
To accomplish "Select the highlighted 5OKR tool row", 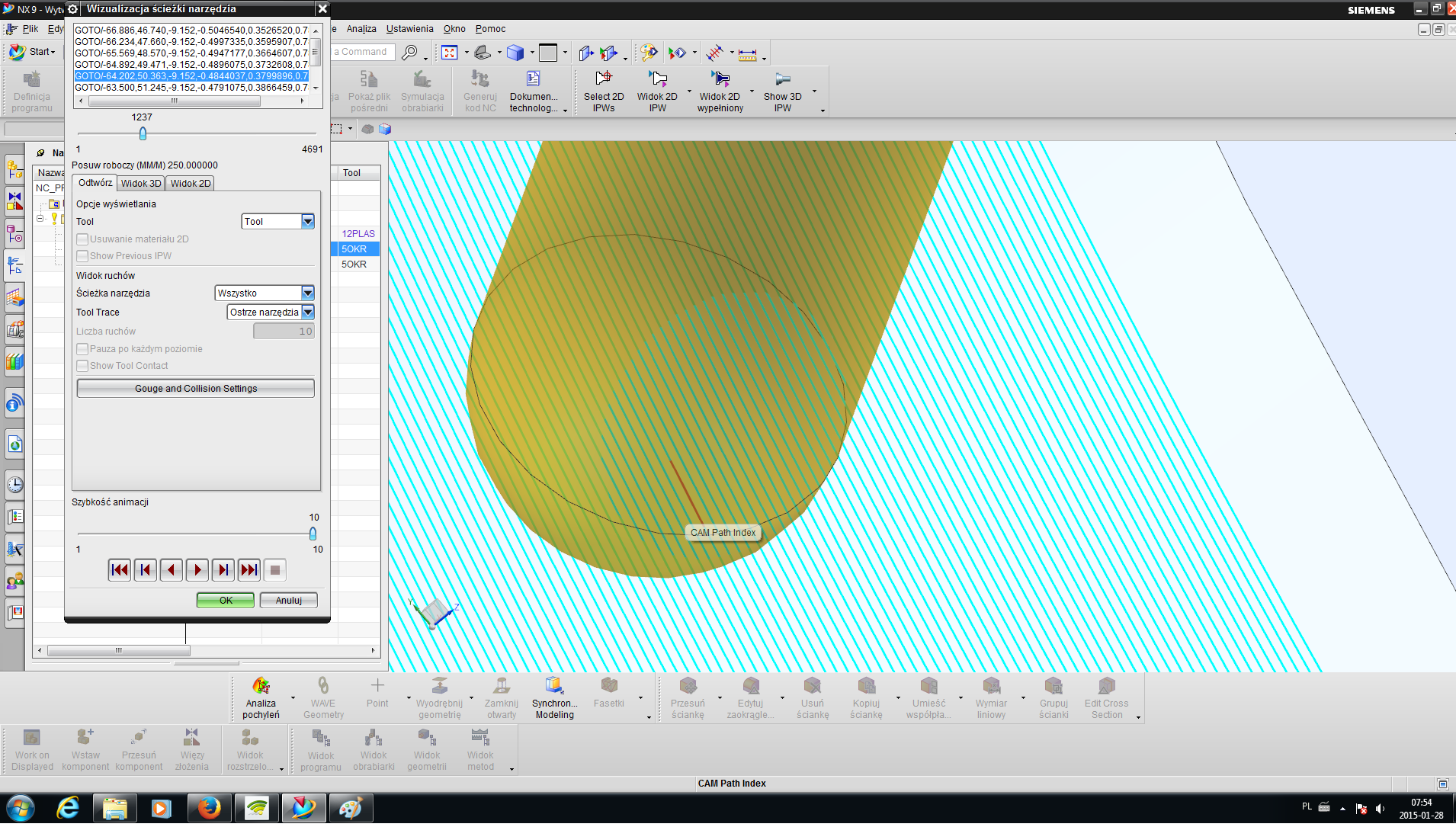I will pyautogui.click(x=358, y=249).
